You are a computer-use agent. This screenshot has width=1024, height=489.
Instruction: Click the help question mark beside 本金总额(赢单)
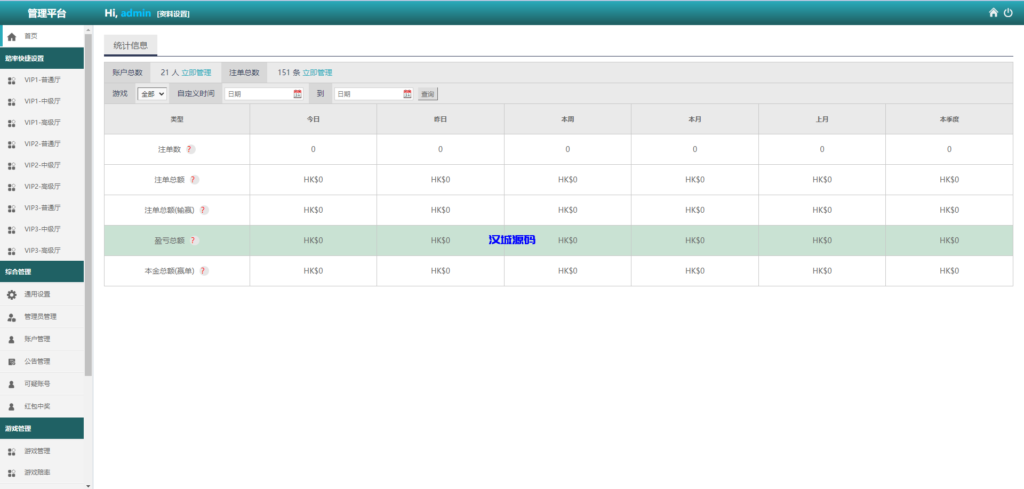tap(203, 271)
